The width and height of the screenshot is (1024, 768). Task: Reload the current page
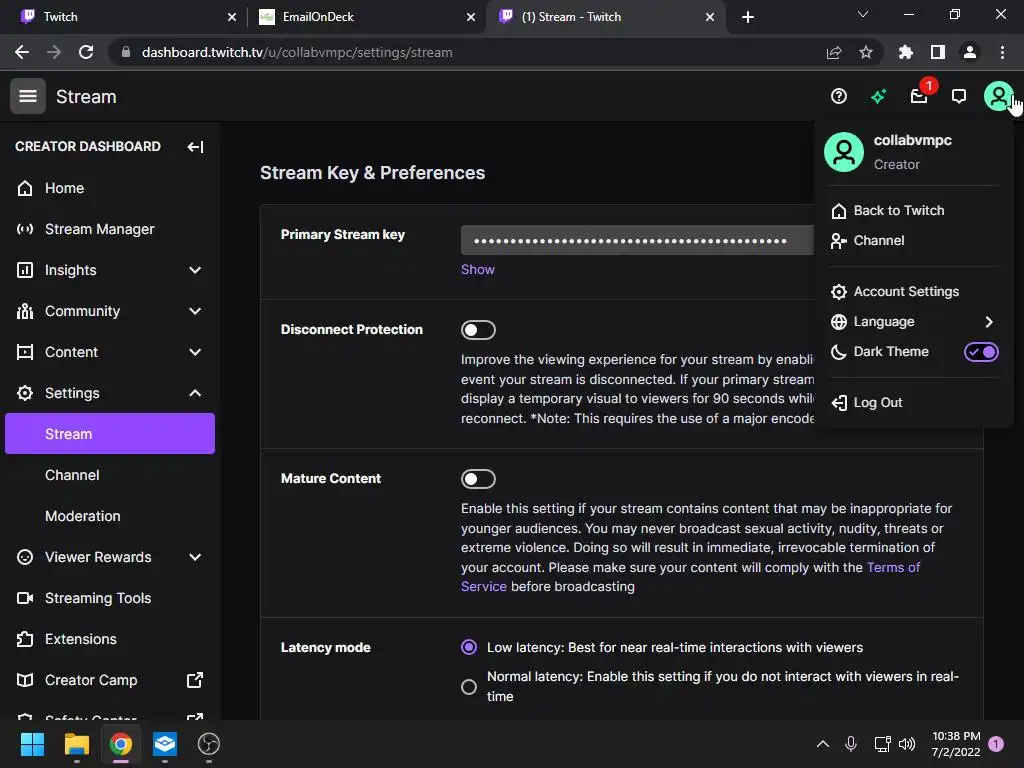86,52
